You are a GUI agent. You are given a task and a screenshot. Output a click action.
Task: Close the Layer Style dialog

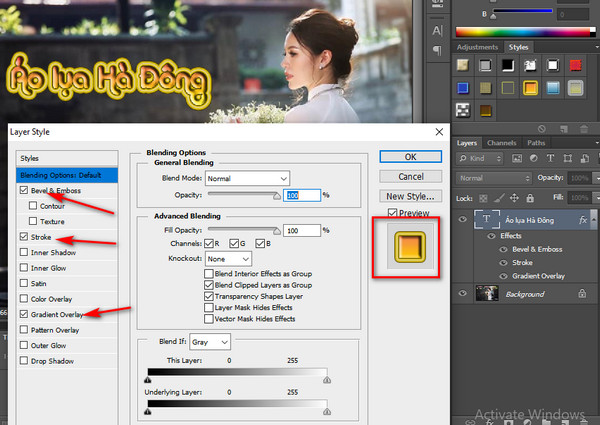click(x=439, y=132)
